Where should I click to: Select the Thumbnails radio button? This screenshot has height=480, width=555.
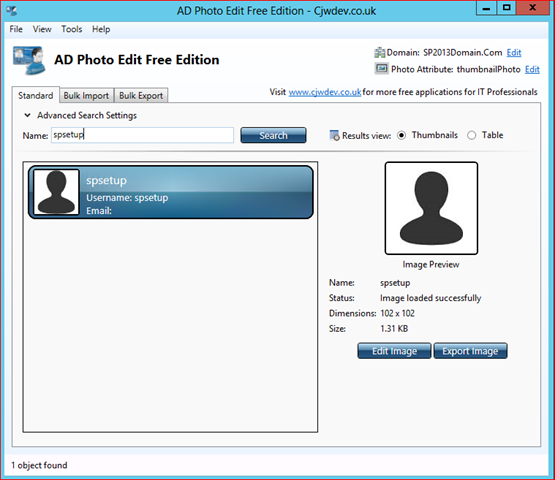point(401,135)
